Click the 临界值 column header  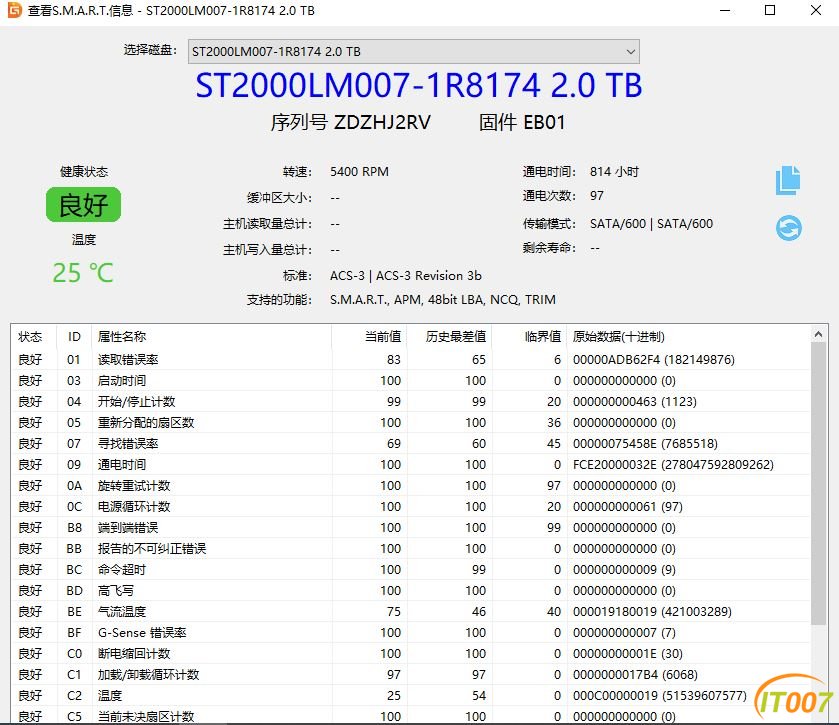[x=529, y=337]
